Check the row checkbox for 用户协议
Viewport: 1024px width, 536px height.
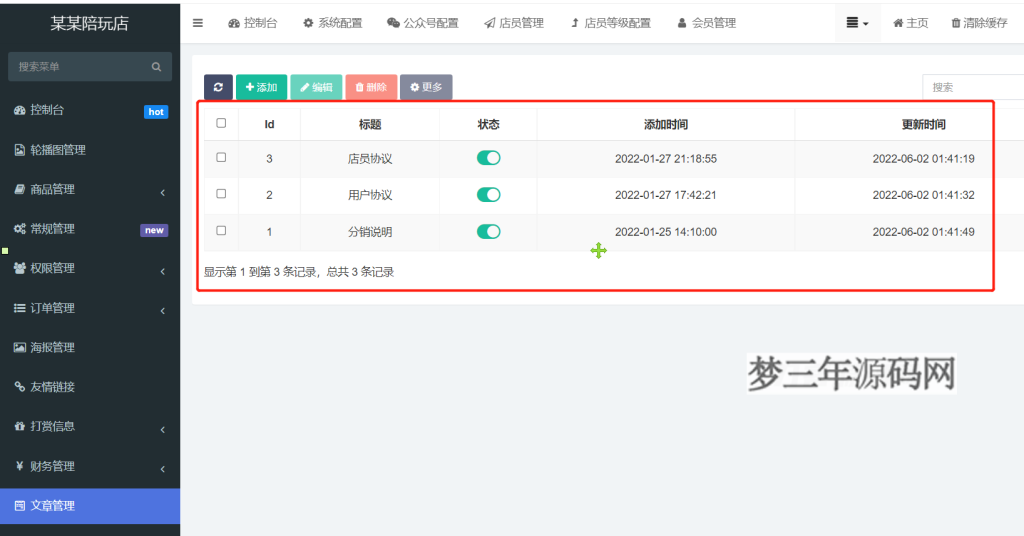221,194
